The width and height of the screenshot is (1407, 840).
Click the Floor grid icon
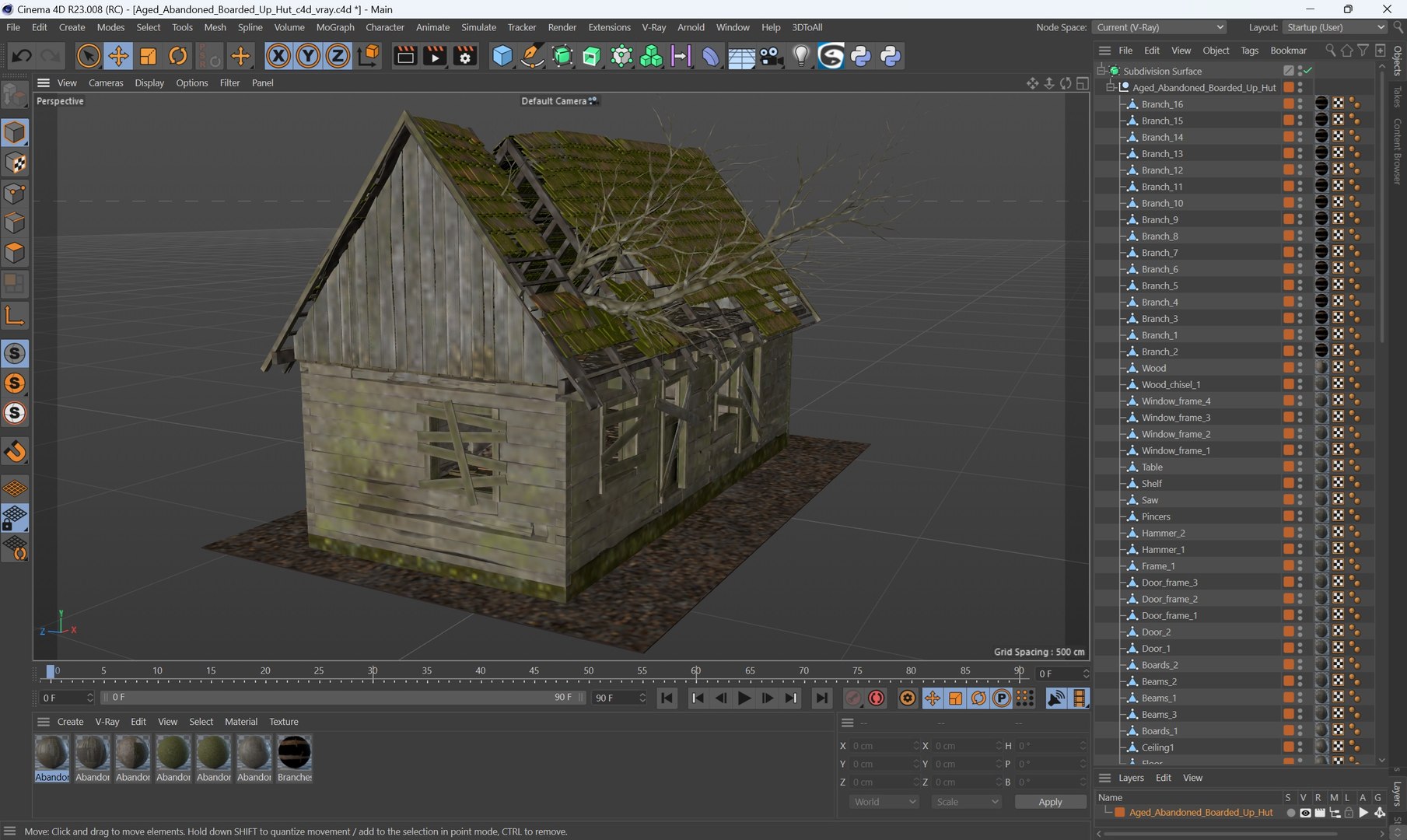741,56
